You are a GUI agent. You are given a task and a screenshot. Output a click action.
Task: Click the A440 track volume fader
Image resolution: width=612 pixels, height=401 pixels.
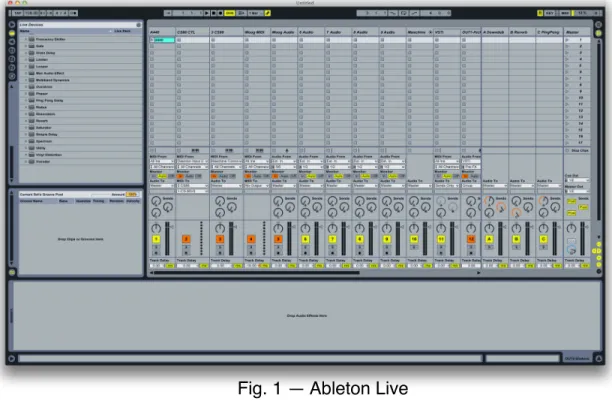[x=167, y=238]
